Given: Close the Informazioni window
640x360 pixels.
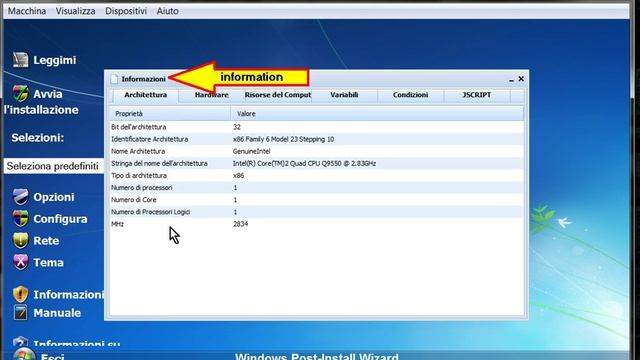Looking at the screenshot, I should coord(521,79).
